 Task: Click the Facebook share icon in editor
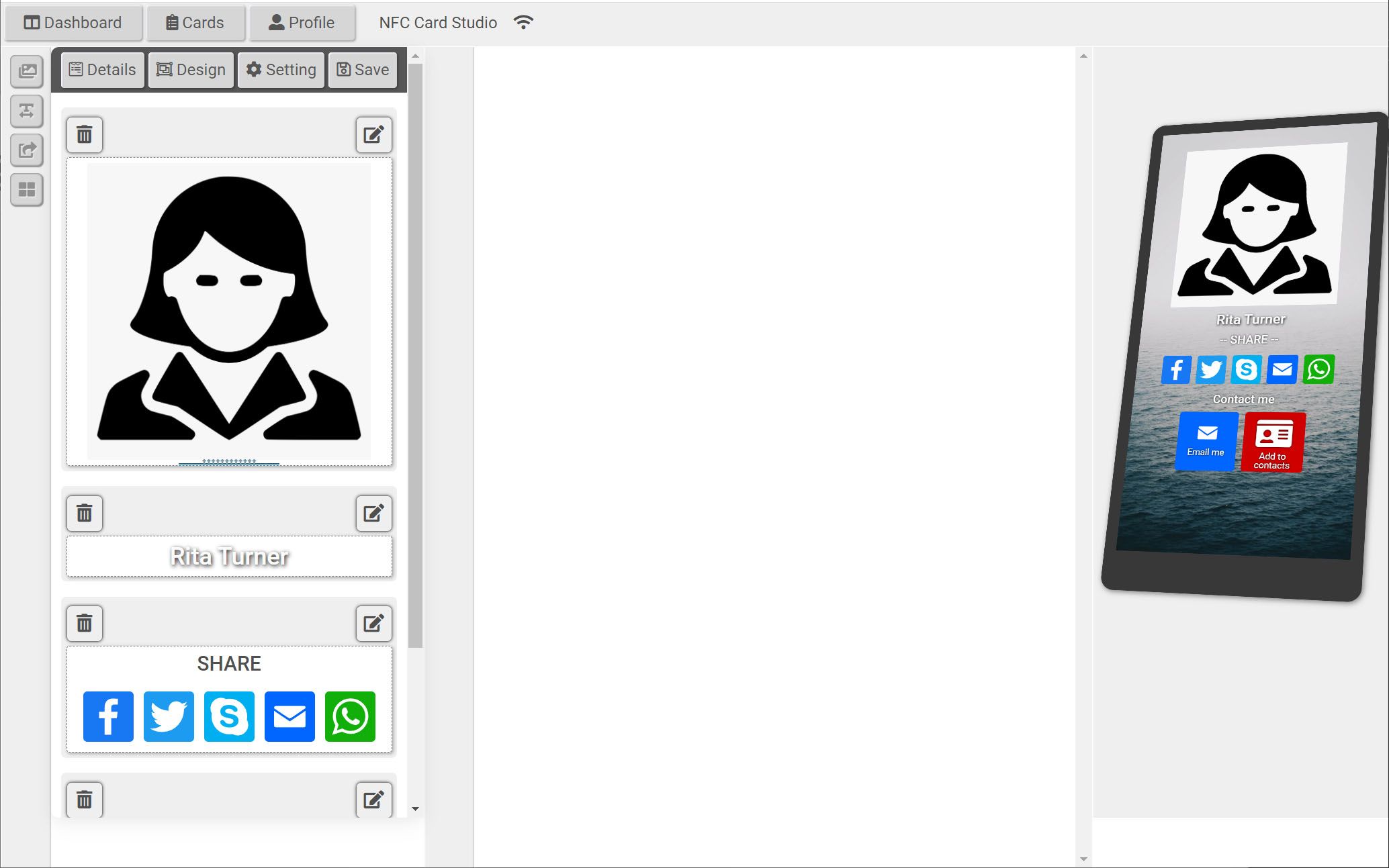[108, 716]
